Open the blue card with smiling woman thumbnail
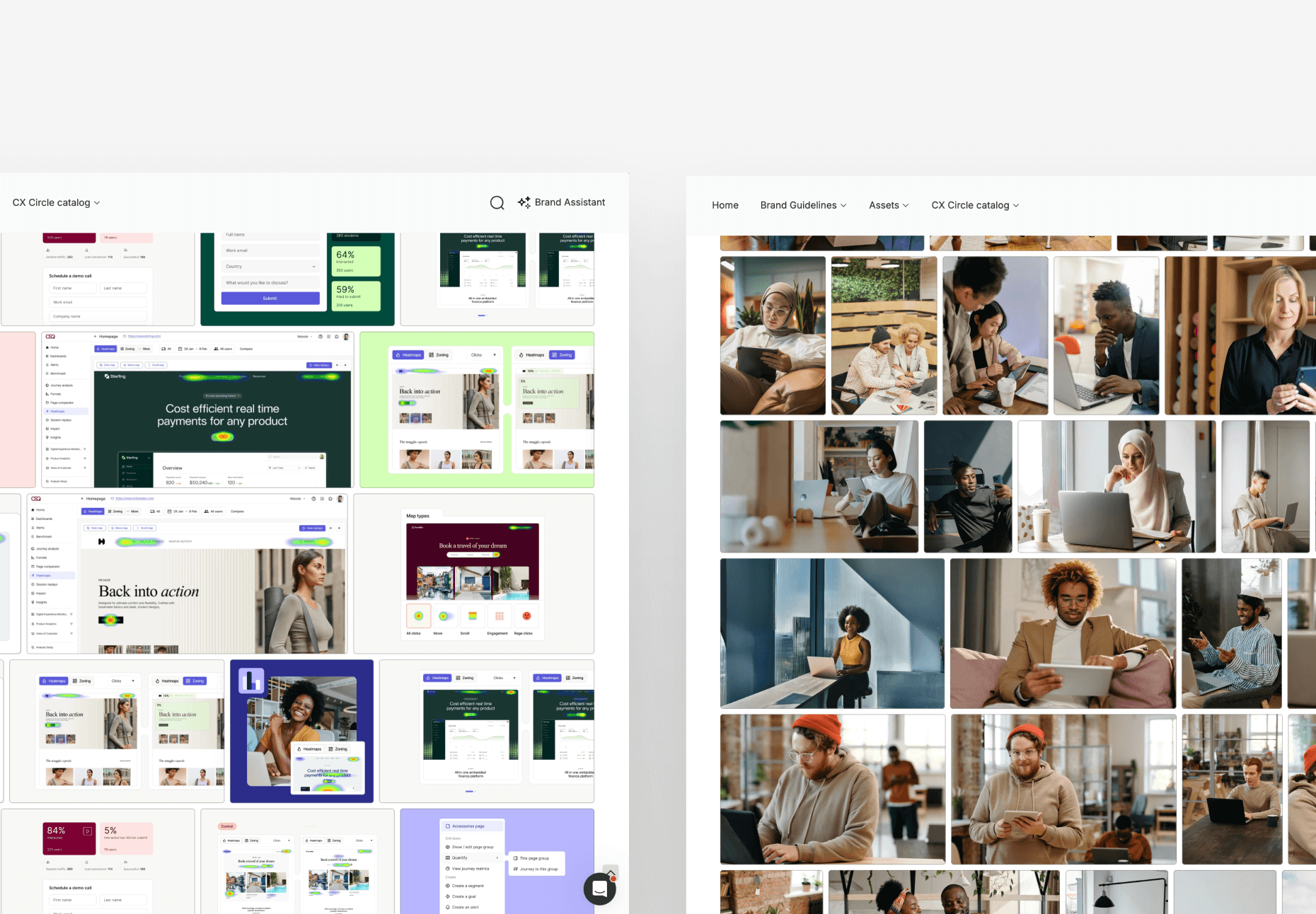Screen dimensions: 1316x914 tap(301, 731)
